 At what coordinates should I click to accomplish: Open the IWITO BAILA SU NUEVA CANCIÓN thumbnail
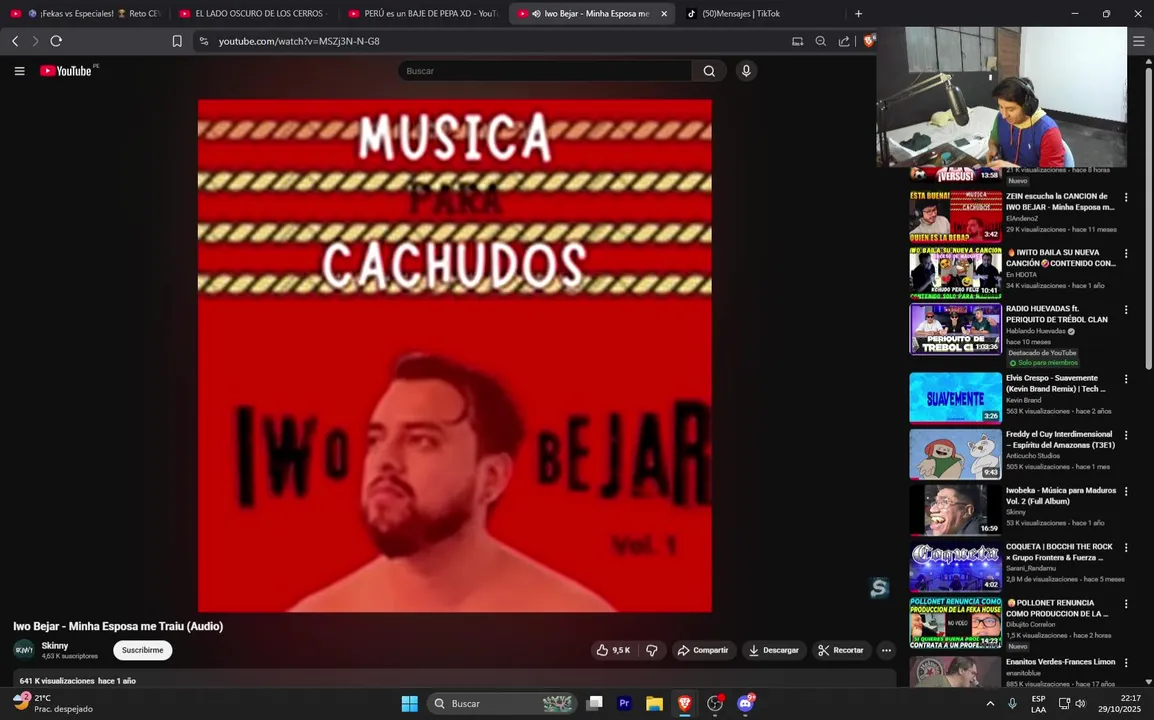[x=955, y=272]
